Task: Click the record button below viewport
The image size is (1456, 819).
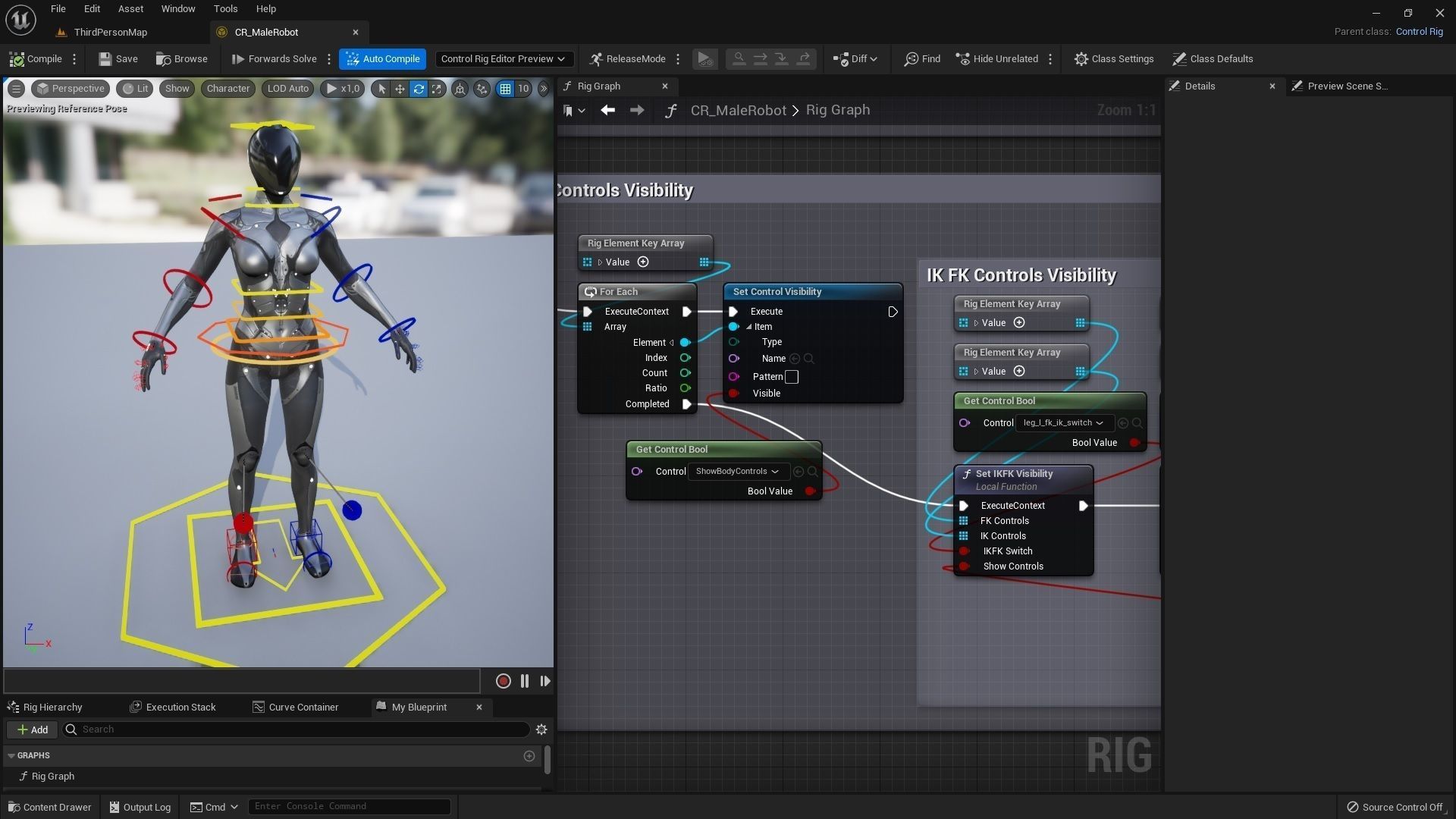Action: tap(503, 681)
